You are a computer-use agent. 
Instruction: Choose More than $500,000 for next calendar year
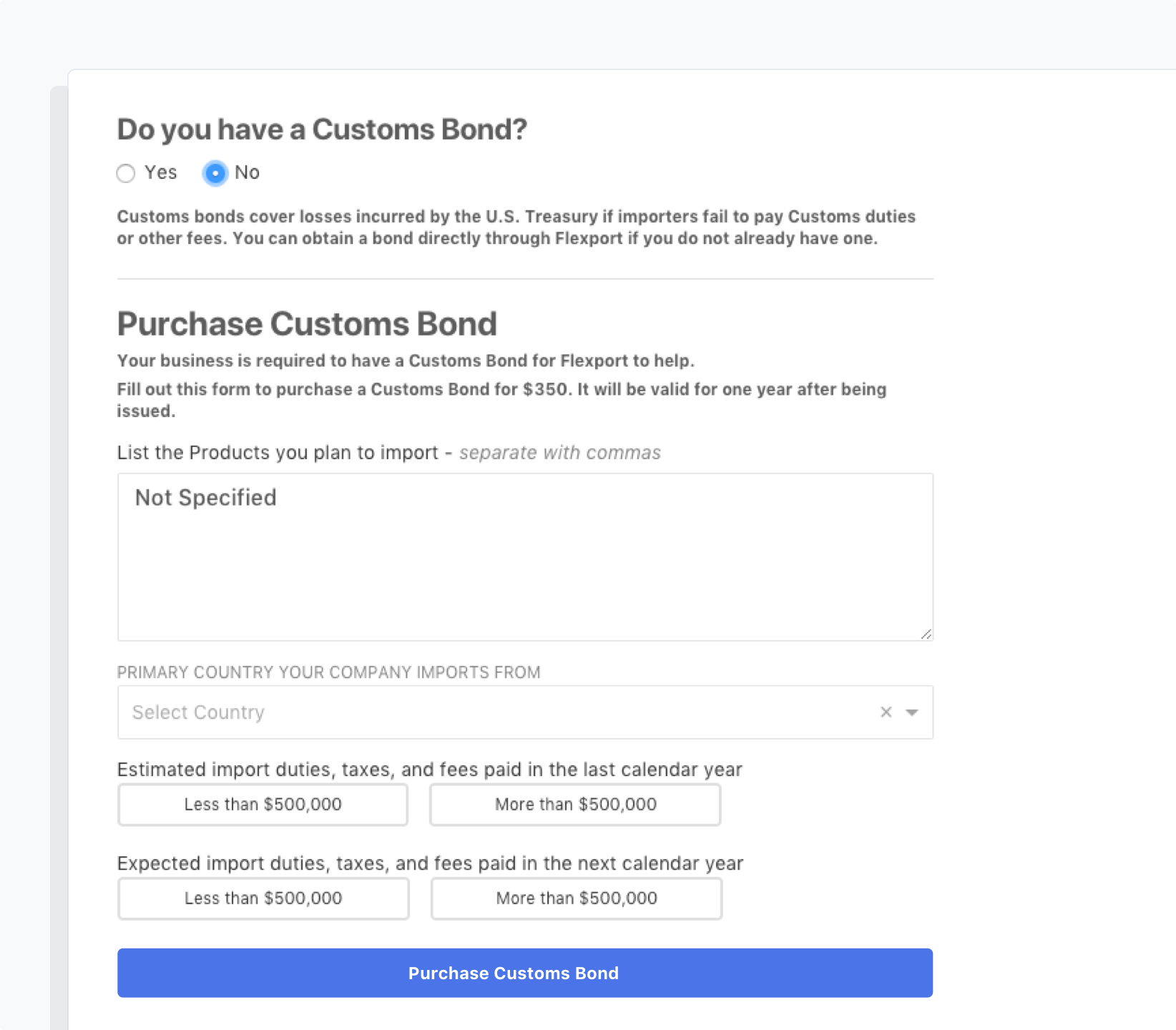(577, 898)
